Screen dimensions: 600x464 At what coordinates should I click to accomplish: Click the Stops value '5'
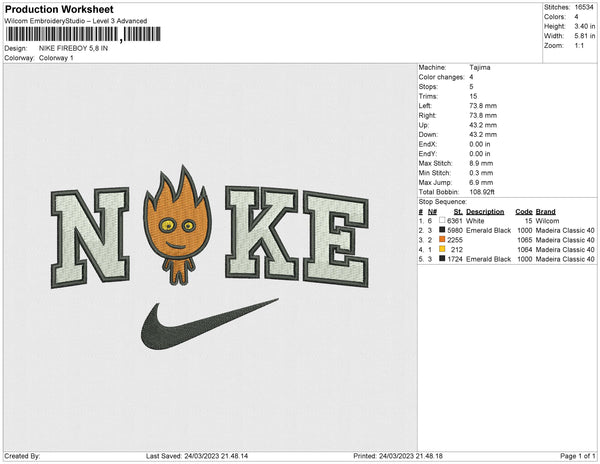pos(471,86)
